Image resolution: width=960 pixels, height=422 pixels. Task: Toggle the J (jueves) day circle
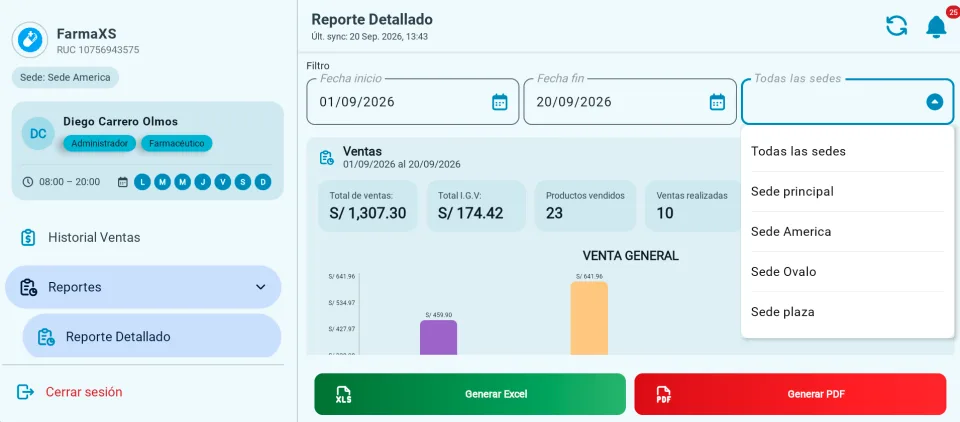[203, 182]
